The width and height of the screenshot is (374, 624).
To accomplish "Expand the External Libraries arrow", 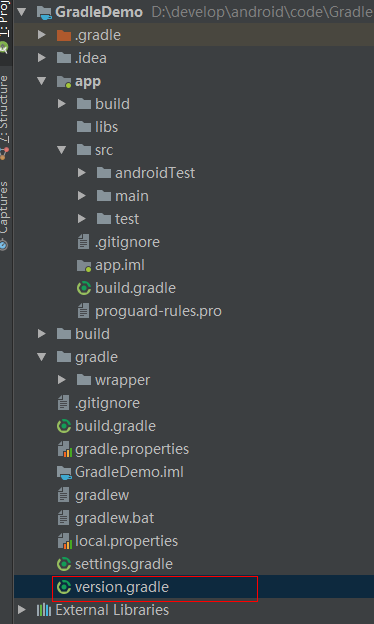I will point(22,610).
